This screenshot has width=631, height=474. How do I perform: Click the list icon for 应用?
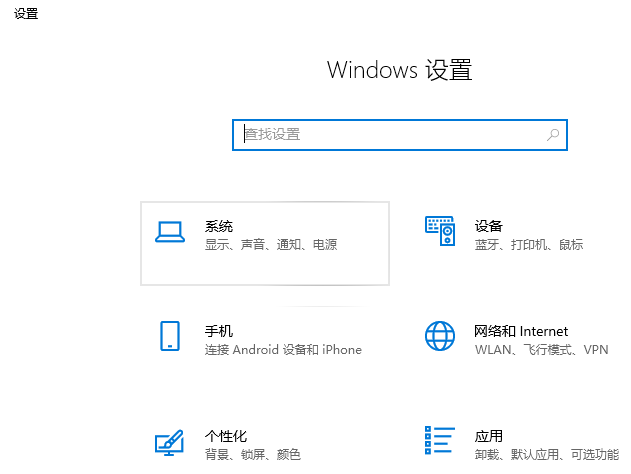point(440,442)
